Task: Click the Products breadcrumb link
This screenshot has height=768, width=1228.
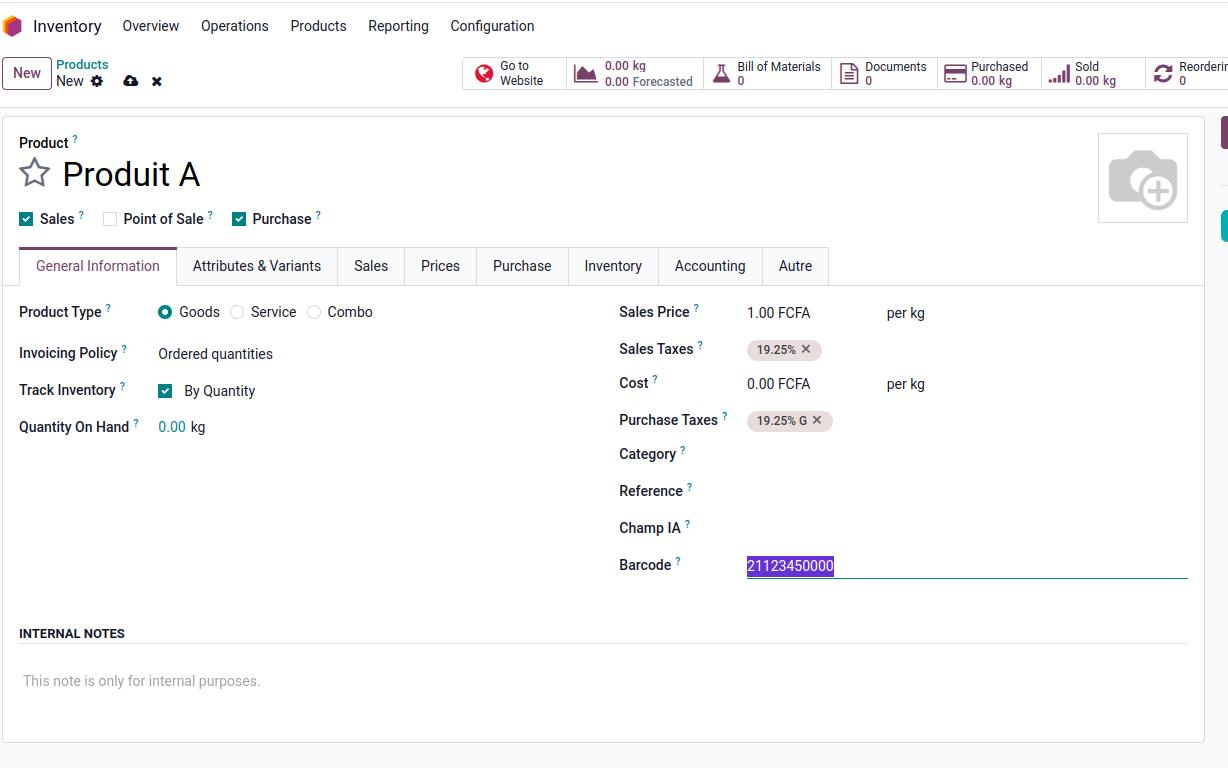Action: tap(82, 65)
